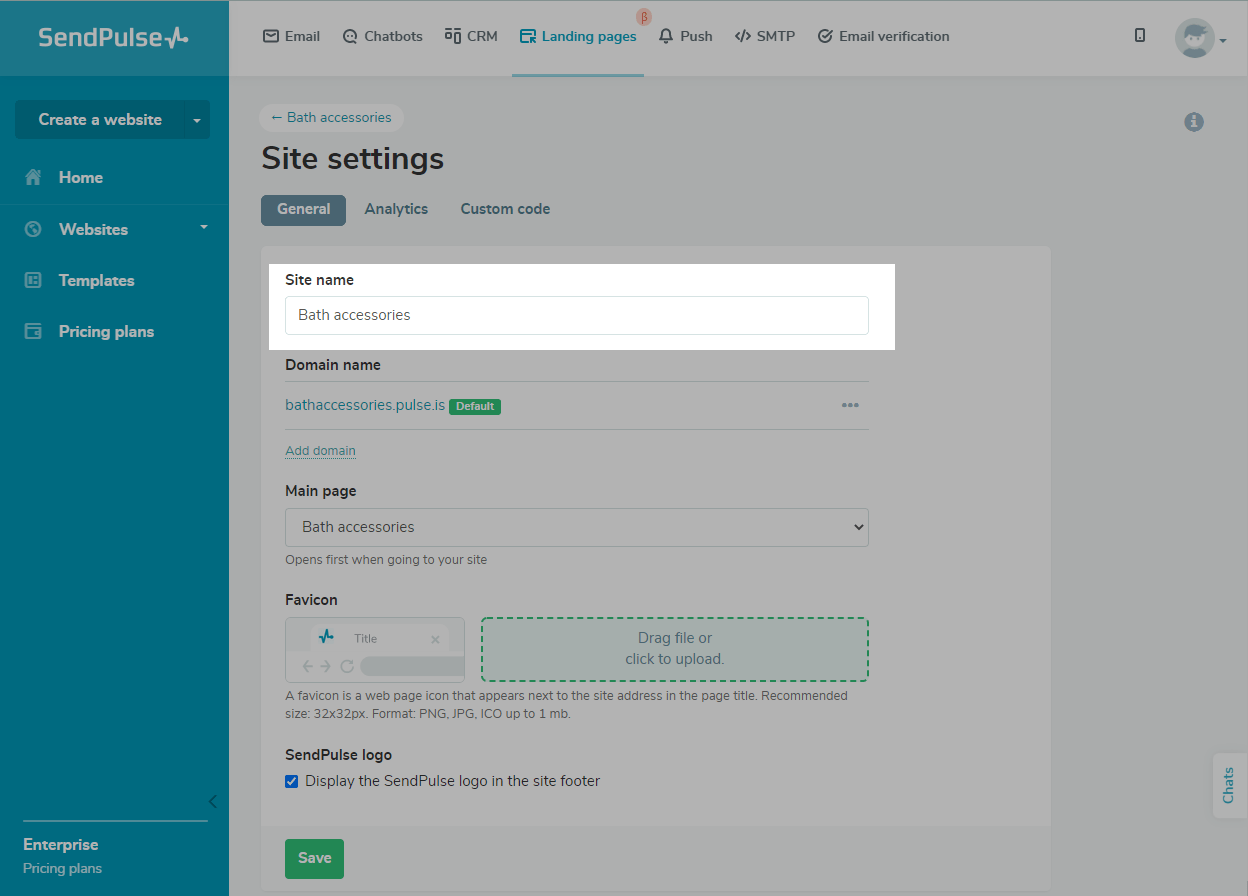The image size is (1248, 896).
Task: Click the favicon preview thumbnail
Action: tap(375, 650)
